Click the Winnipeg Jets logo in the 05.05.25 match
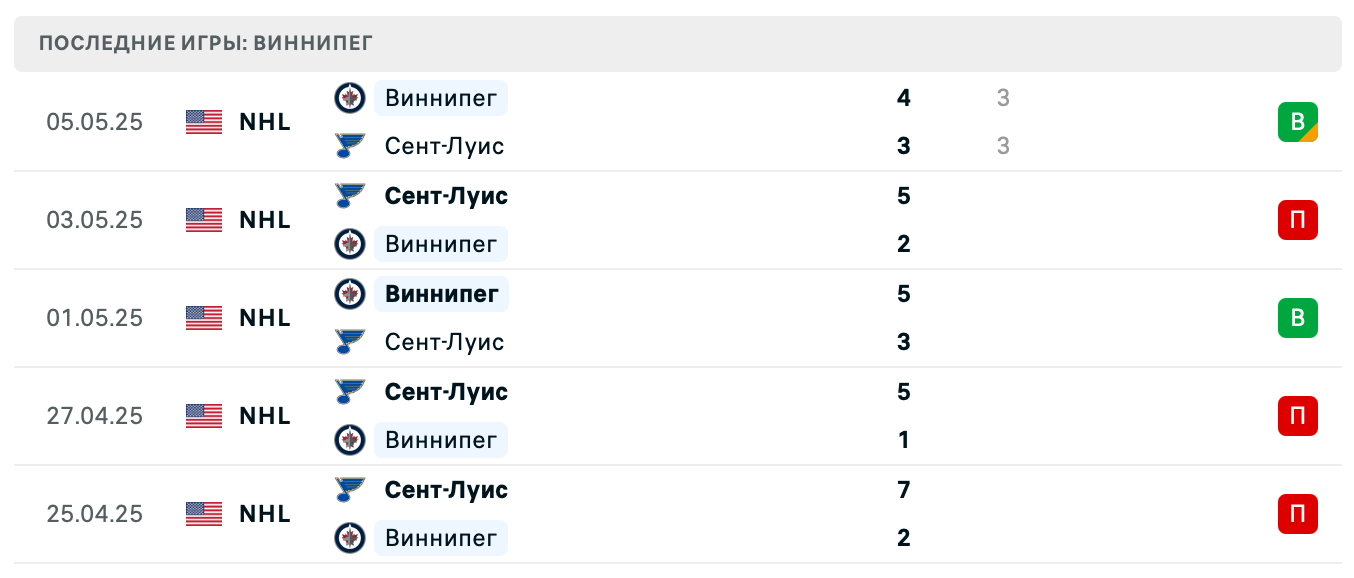Image resolution: width=1354 pixels, height=578 pixels. (349, 97)
